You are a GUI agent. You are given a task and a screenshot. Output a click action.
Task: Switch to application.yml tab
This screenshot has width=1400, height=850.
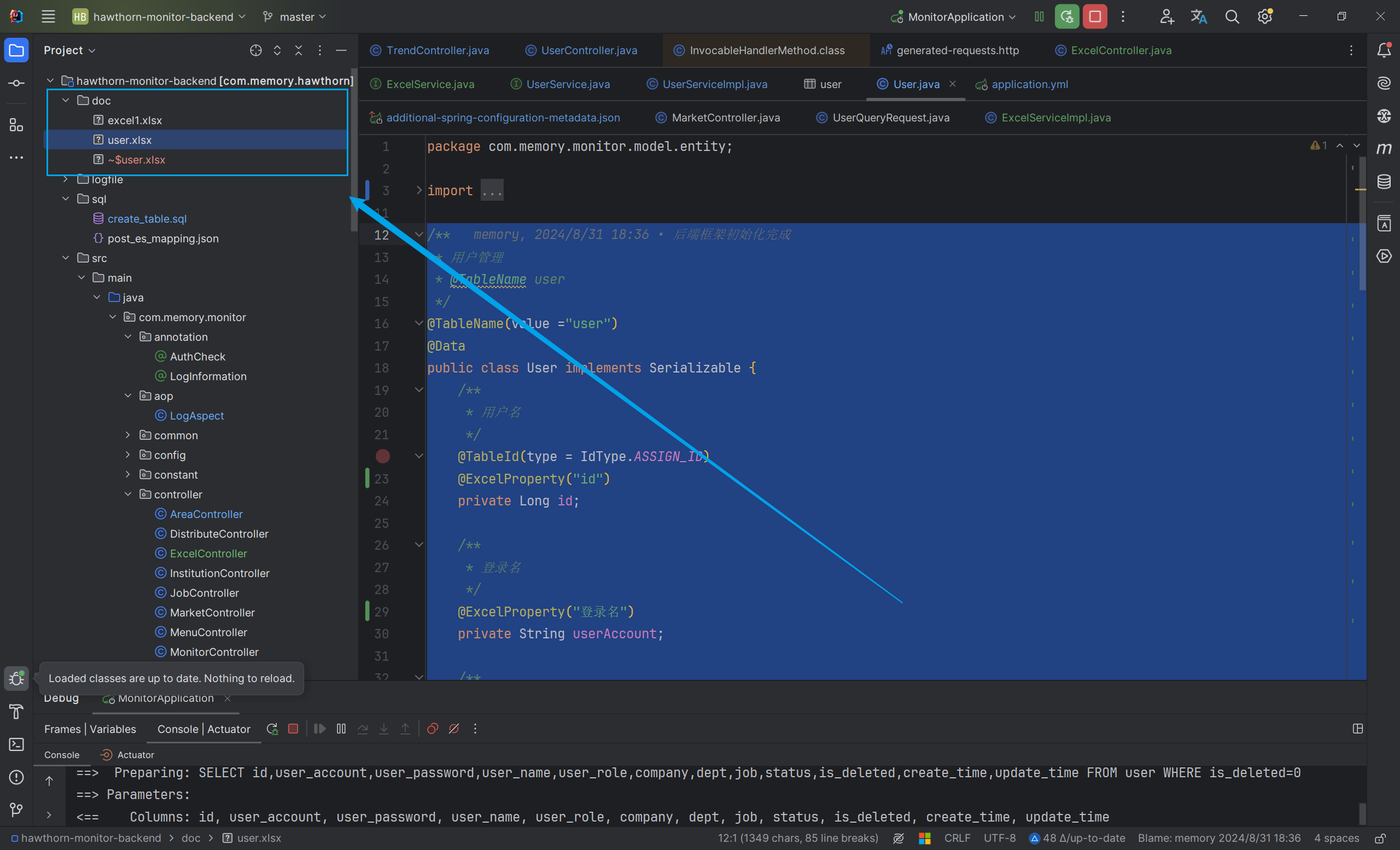(1022, 84)
